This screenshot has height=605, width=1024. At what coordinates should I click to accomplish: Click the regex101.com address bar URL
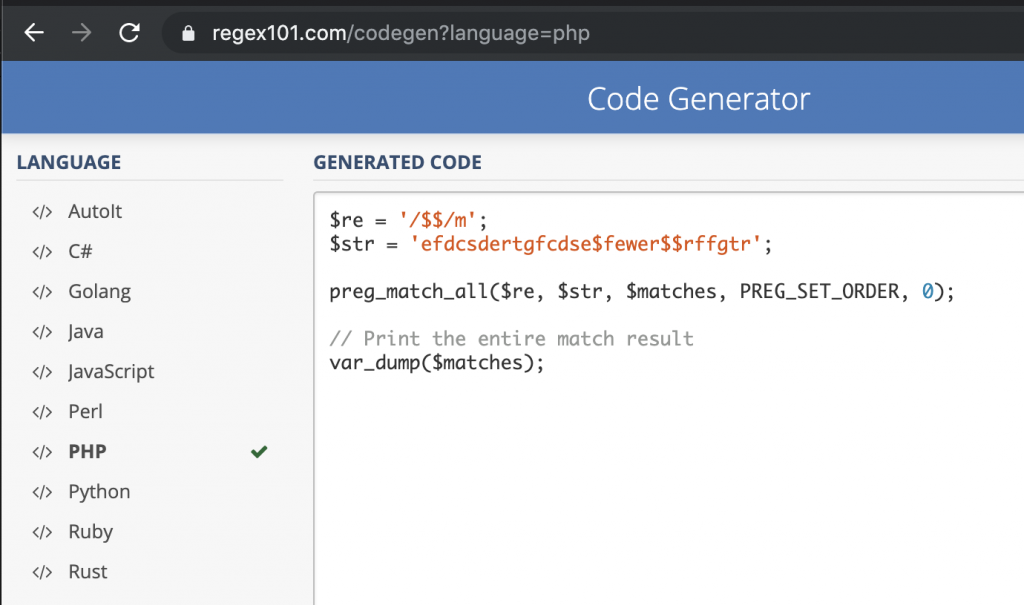(400, 34)
